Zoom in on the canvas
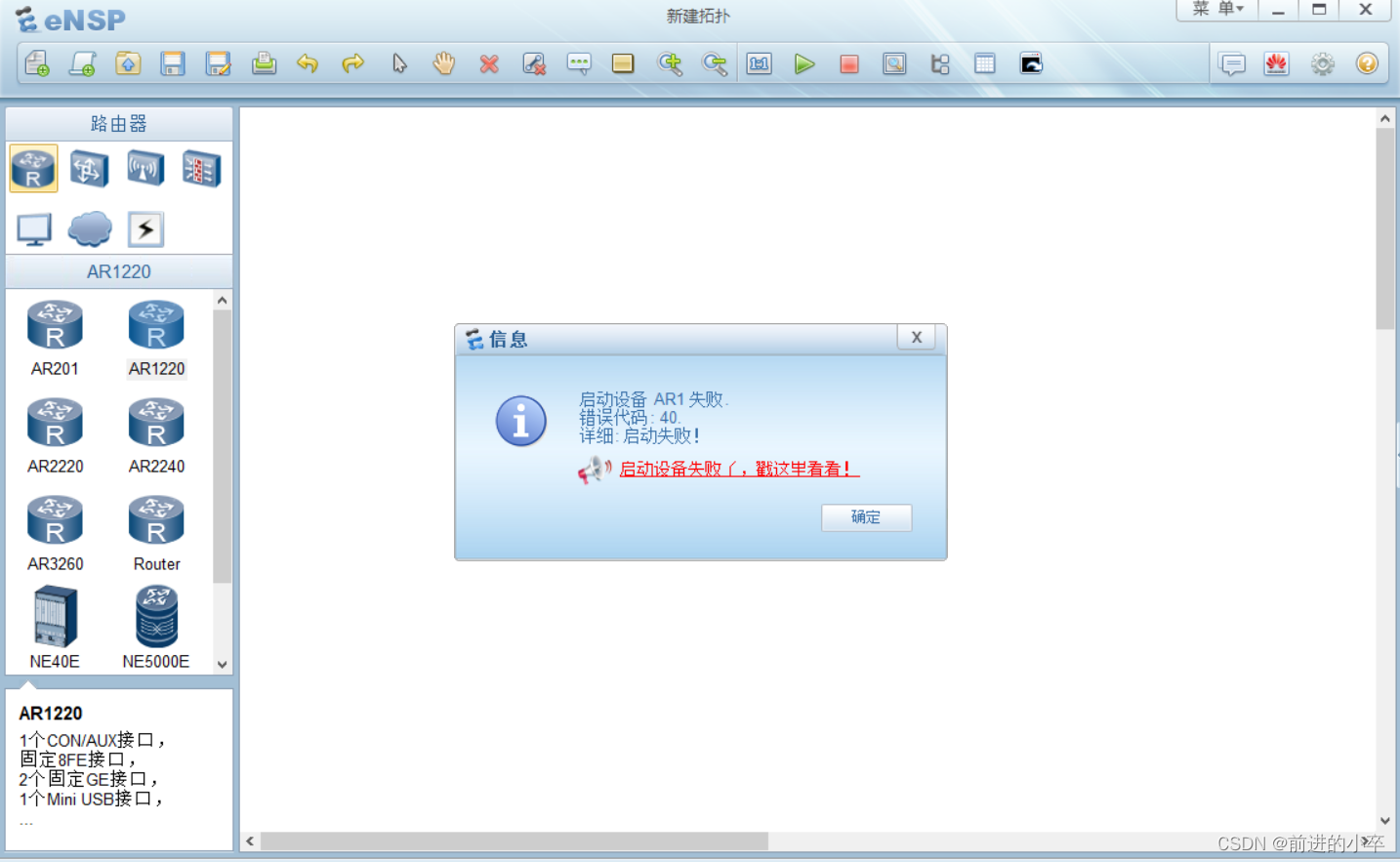 pyautogui.click(x=670, y=64)
